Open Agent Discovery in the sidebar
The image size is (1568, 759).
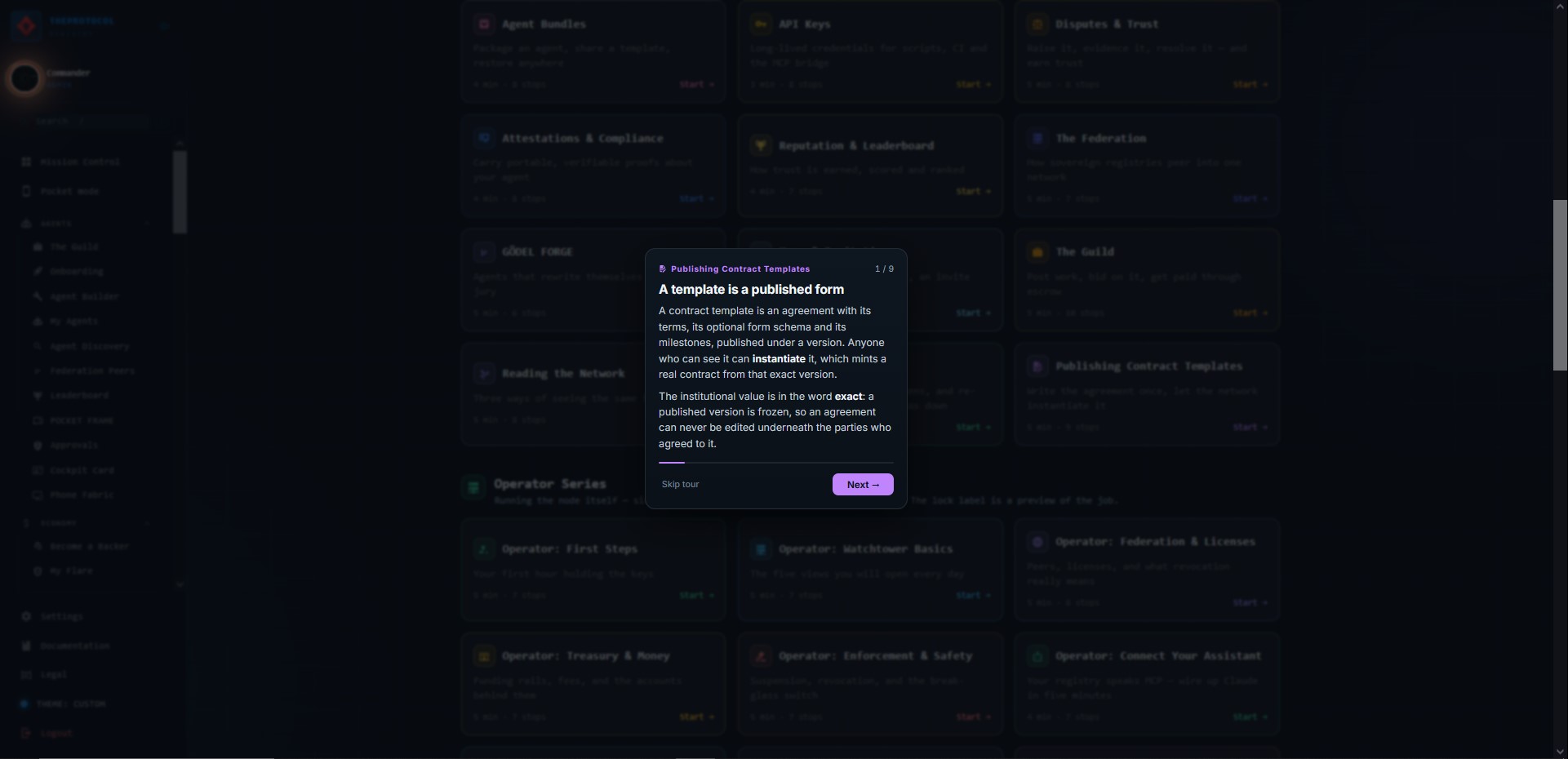pos(90,346)
